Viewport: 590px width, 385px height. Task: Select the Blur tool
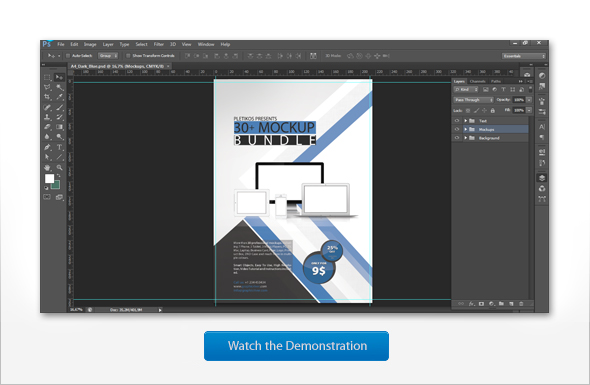[x=47, y=137]
